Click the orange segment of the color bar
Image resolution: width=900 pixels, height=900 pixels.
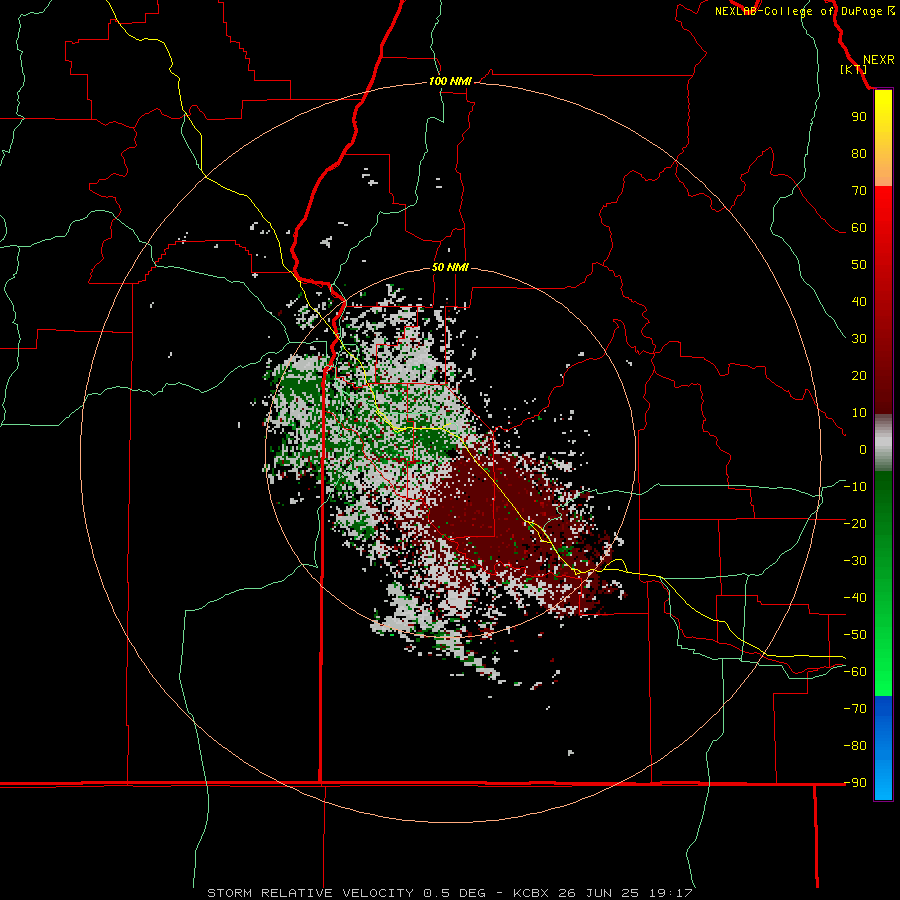[x=883, y=172]
